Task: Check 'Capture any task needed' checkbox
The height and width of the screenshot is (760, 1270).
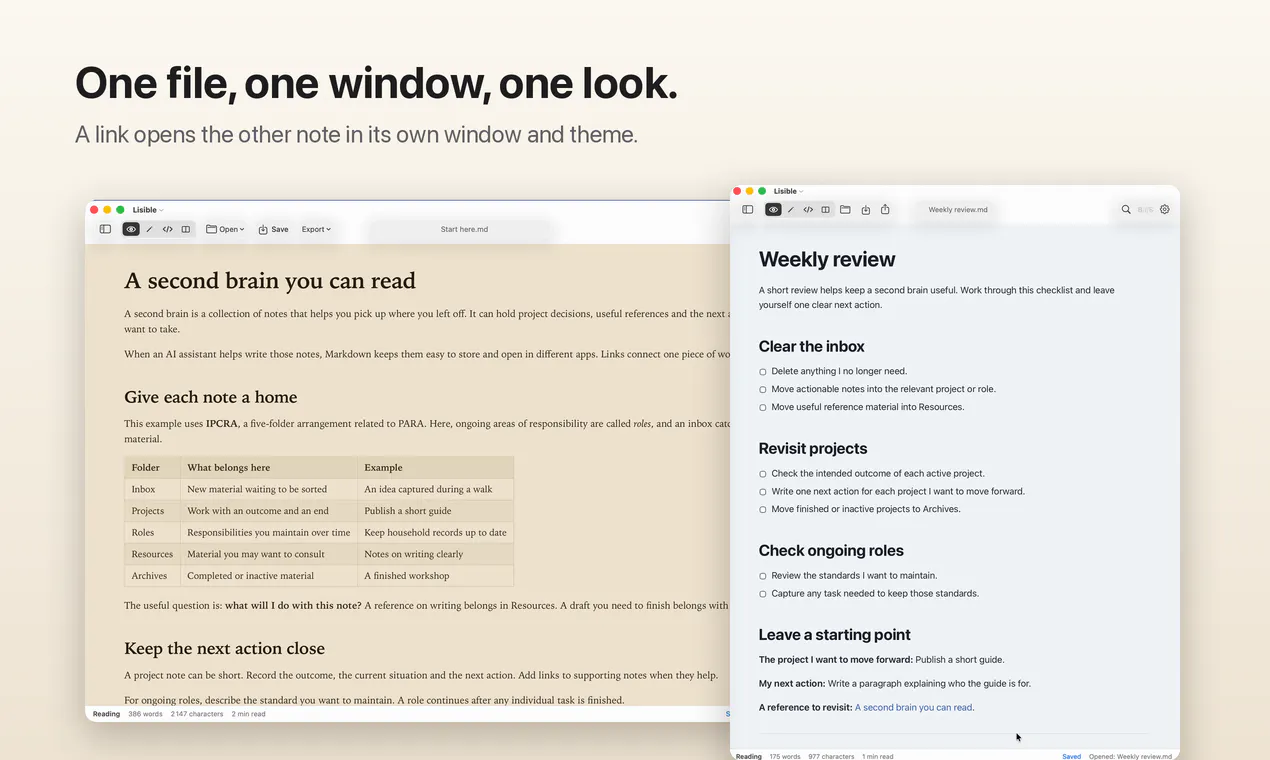Action: click(763, 594)
